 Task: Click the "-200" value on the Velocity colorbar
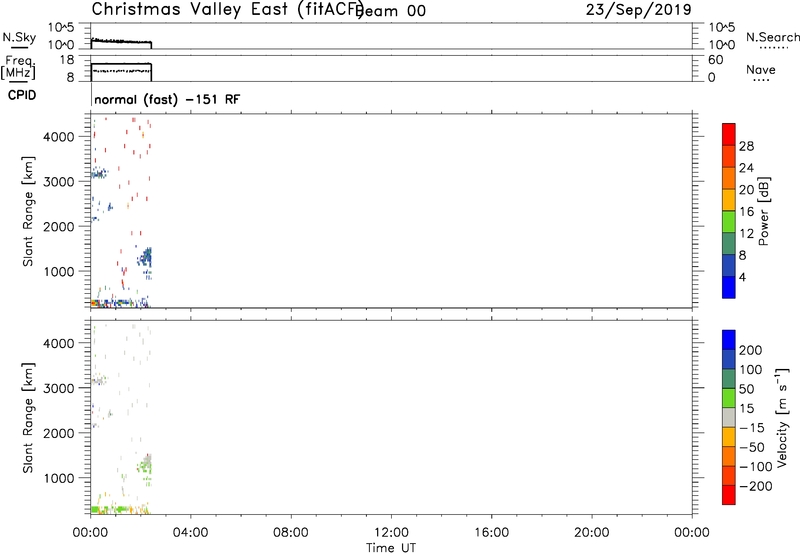(755, 486)
